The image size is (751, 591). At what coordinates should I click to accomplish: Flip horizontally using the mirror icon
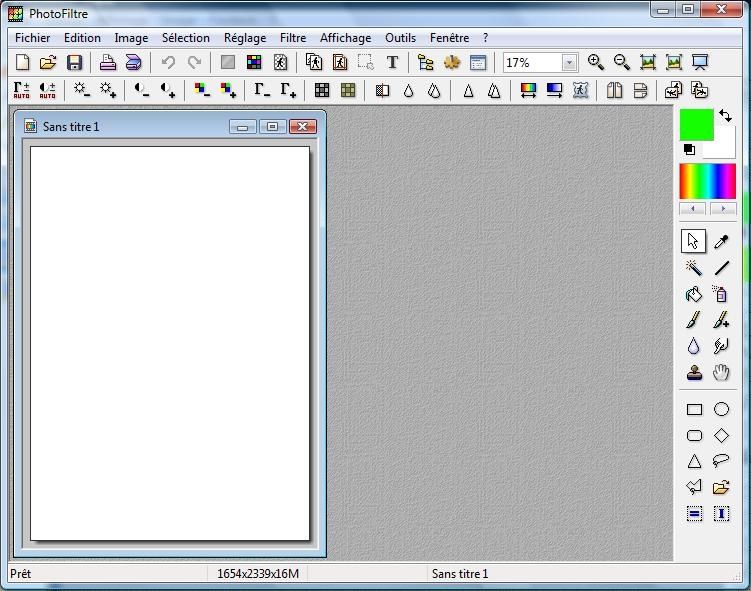point(614,90)
